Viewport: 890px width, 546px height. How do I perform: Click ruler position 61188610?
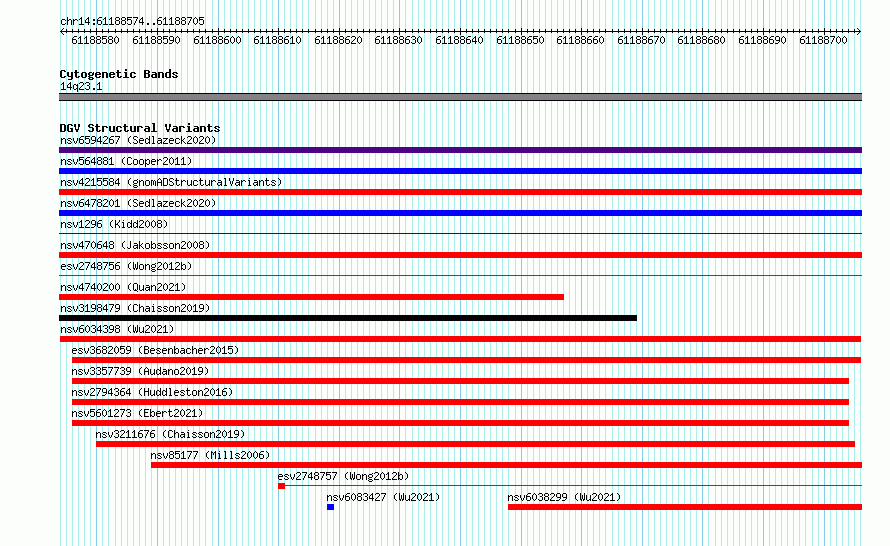tap(277, 40)
